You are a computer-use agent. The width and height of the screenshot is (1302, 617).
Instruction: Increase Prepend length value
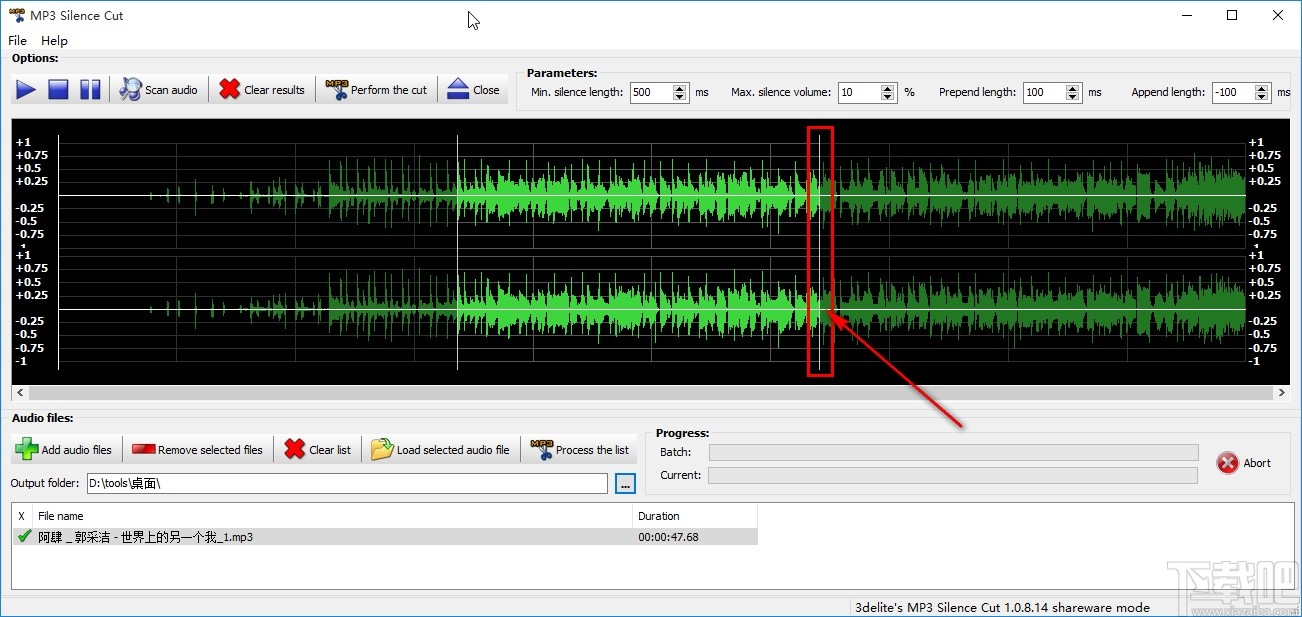pos(1073,88)
